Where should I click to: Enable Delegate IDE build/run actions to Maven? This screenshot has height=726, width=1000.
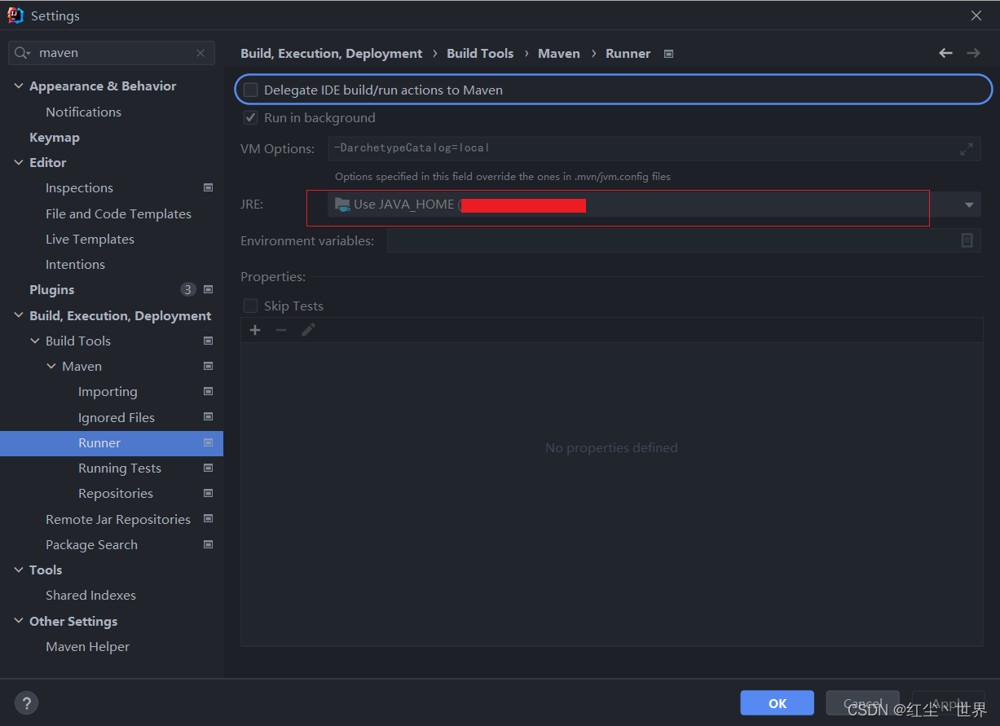[251, 90]
